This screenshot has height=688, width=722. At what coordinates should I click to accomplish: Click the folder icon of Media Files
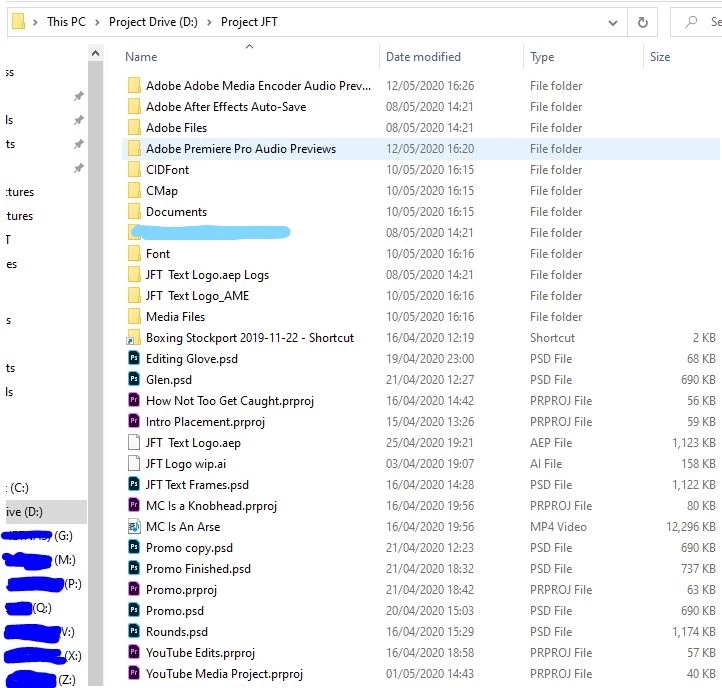134,316
